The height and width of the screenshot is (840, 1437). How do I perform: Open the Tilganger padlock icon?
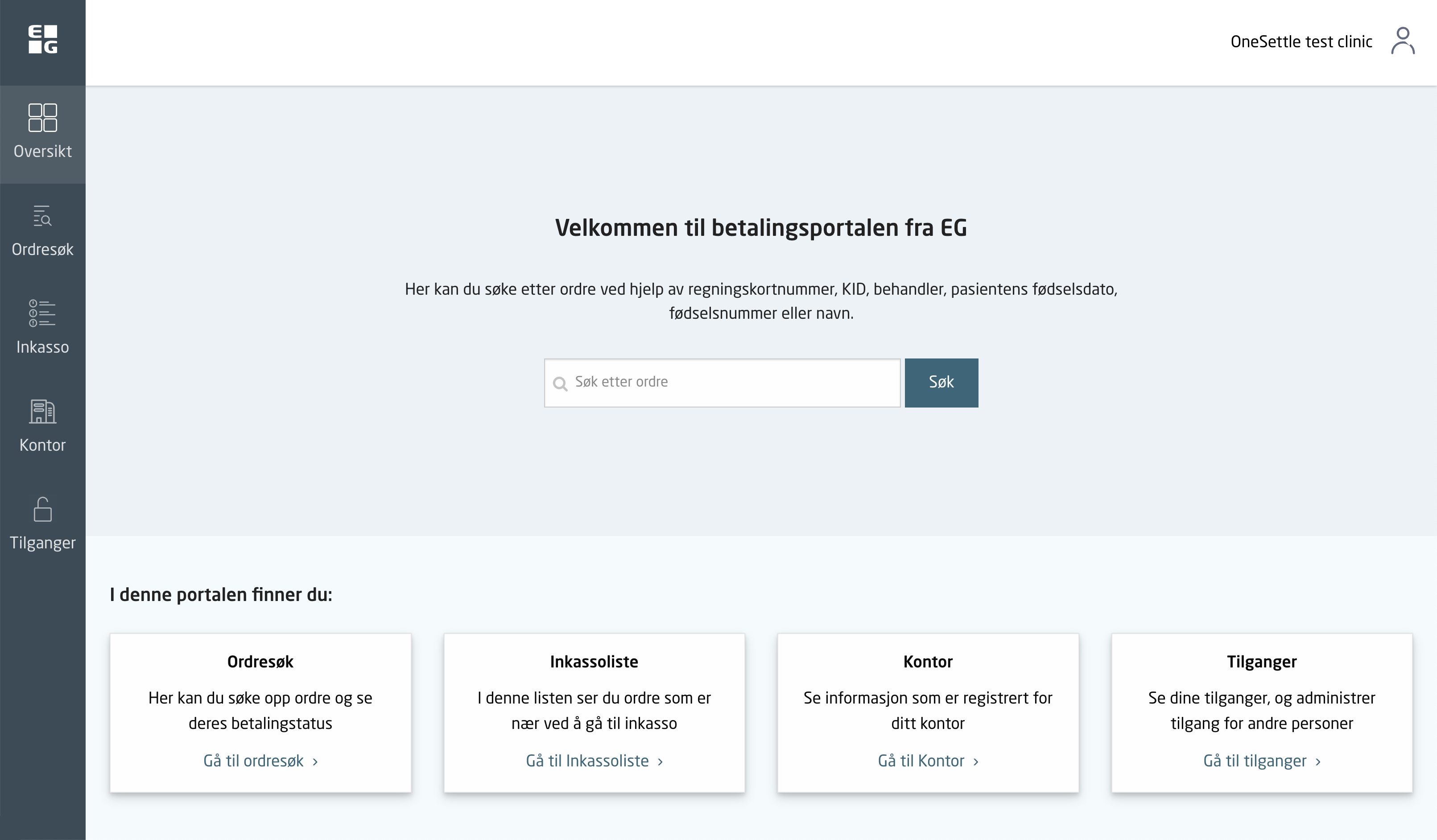tap(43, 509)
